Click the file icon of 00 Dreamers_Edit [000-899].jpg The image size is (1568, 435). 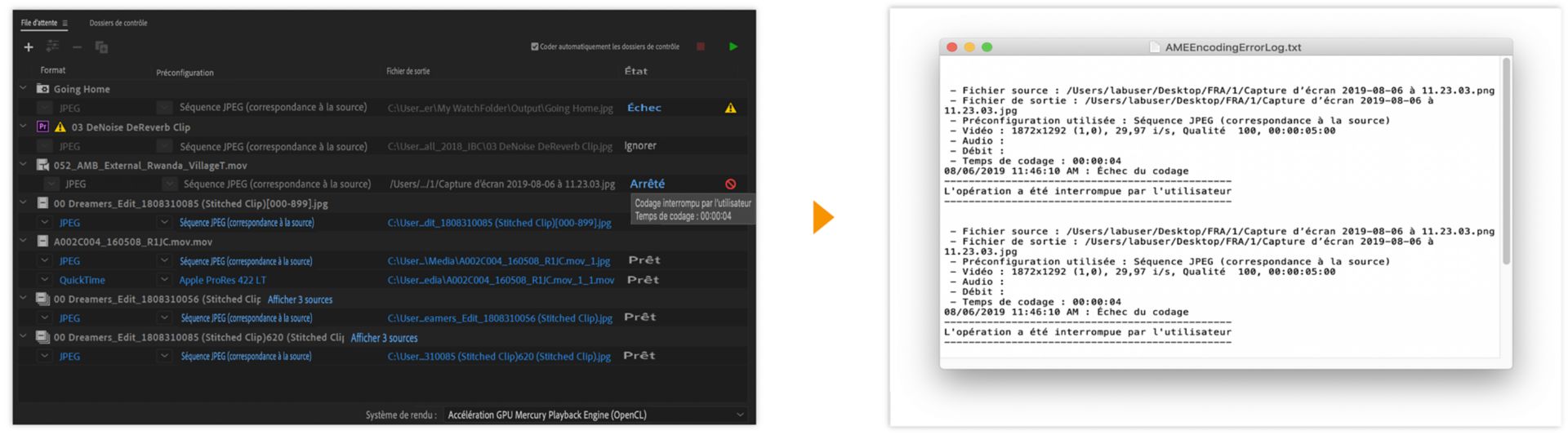43,203
